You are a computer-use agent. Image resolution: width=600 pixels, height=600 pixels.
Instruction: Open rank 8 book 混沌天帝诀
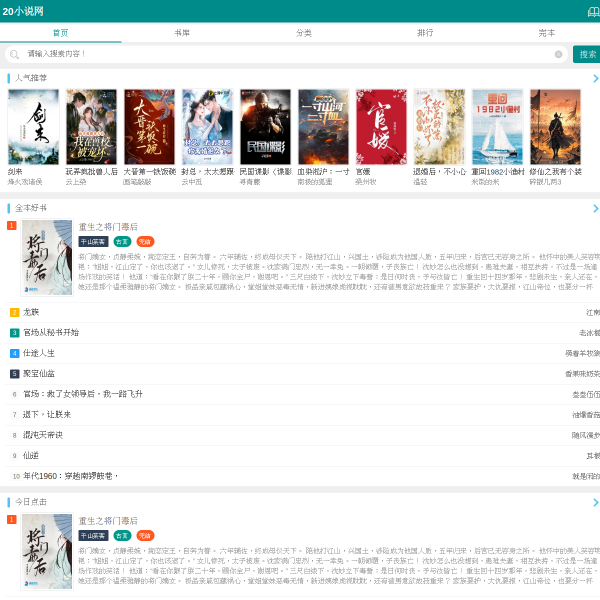click(x=43, y=435)
